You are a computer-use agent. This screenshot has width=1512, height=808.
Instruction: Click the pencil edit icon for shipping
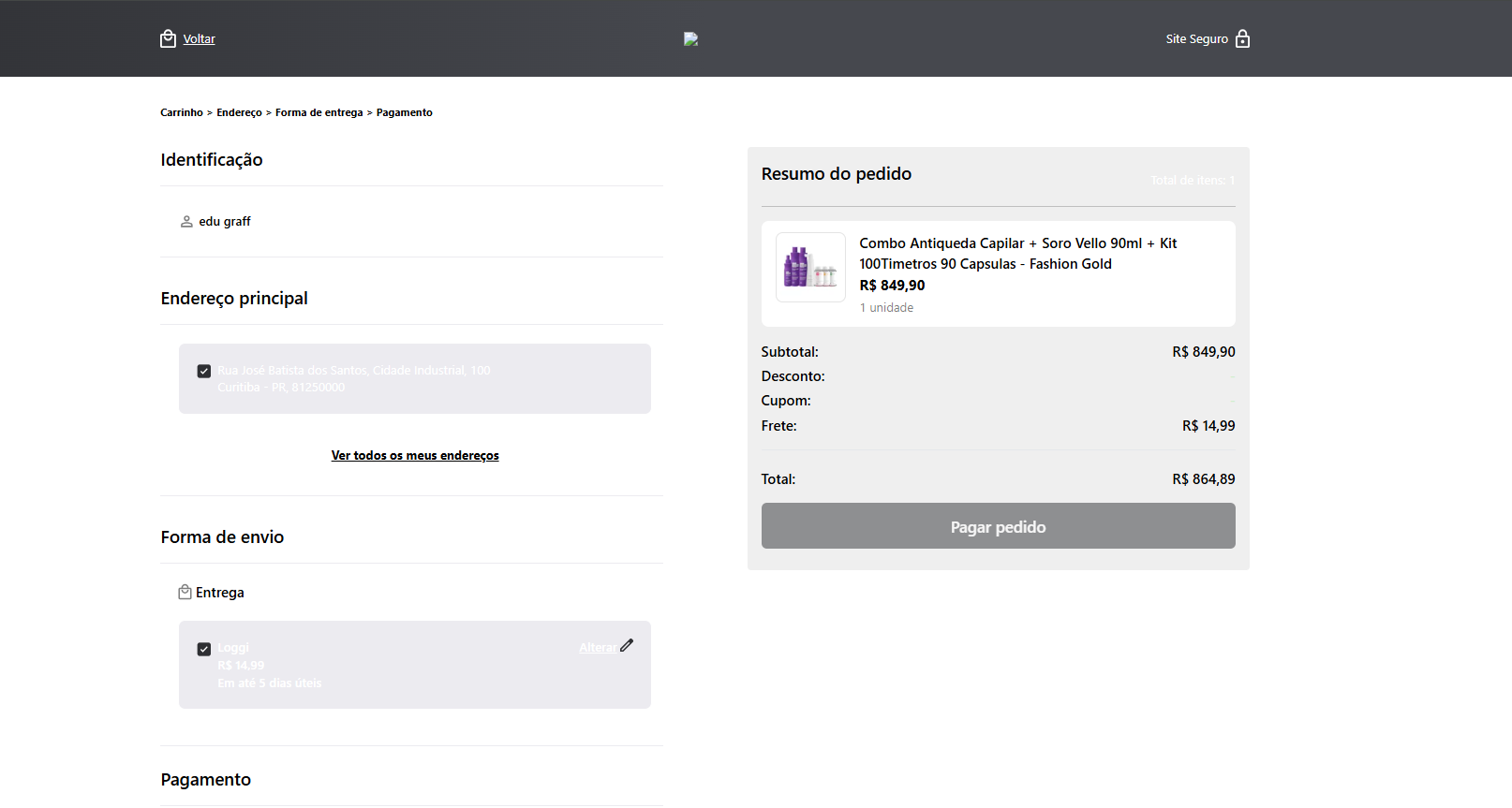click(627, 645)
